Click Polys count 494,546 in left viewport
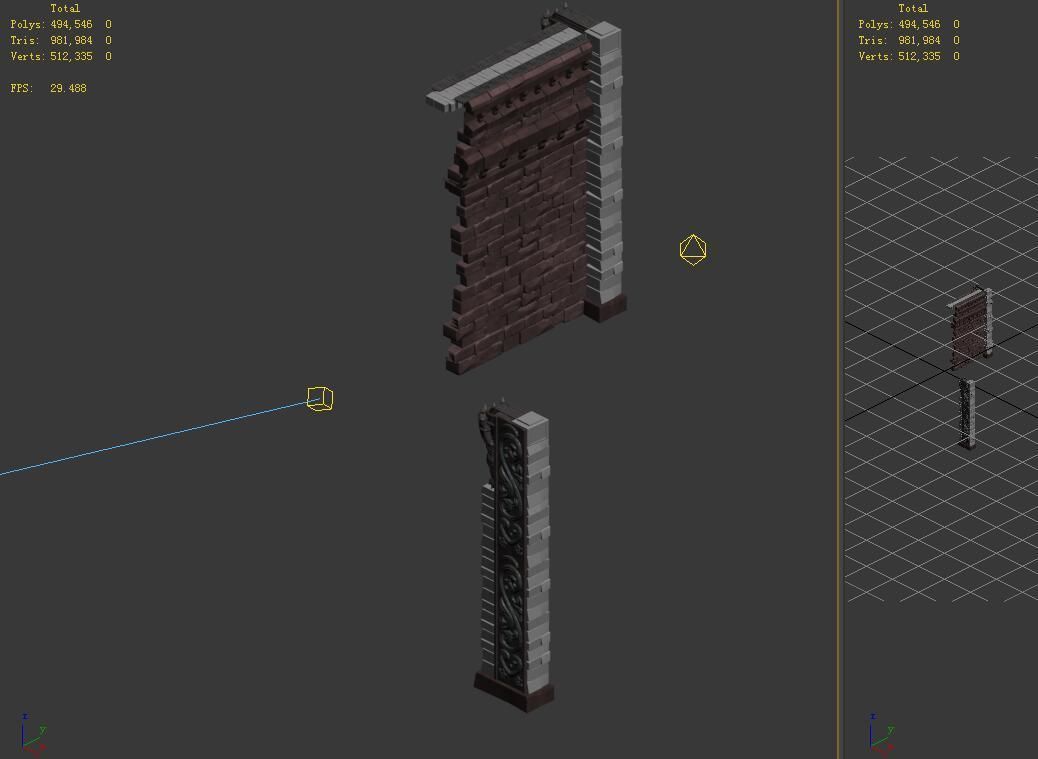Image resolution: width=1038 pixels, height=759 pixels. pos(71,24)
